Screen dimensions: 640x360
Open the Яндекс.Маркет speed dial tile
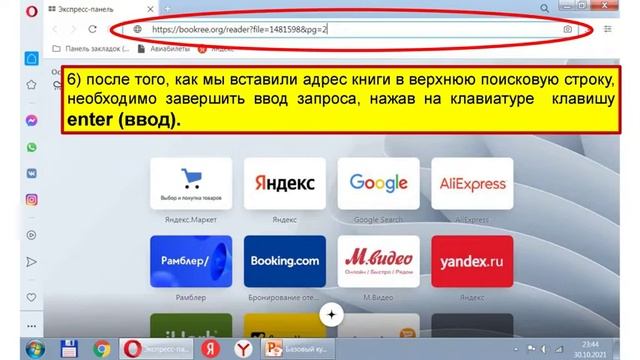pyautogui.click(x=191, y=183)
